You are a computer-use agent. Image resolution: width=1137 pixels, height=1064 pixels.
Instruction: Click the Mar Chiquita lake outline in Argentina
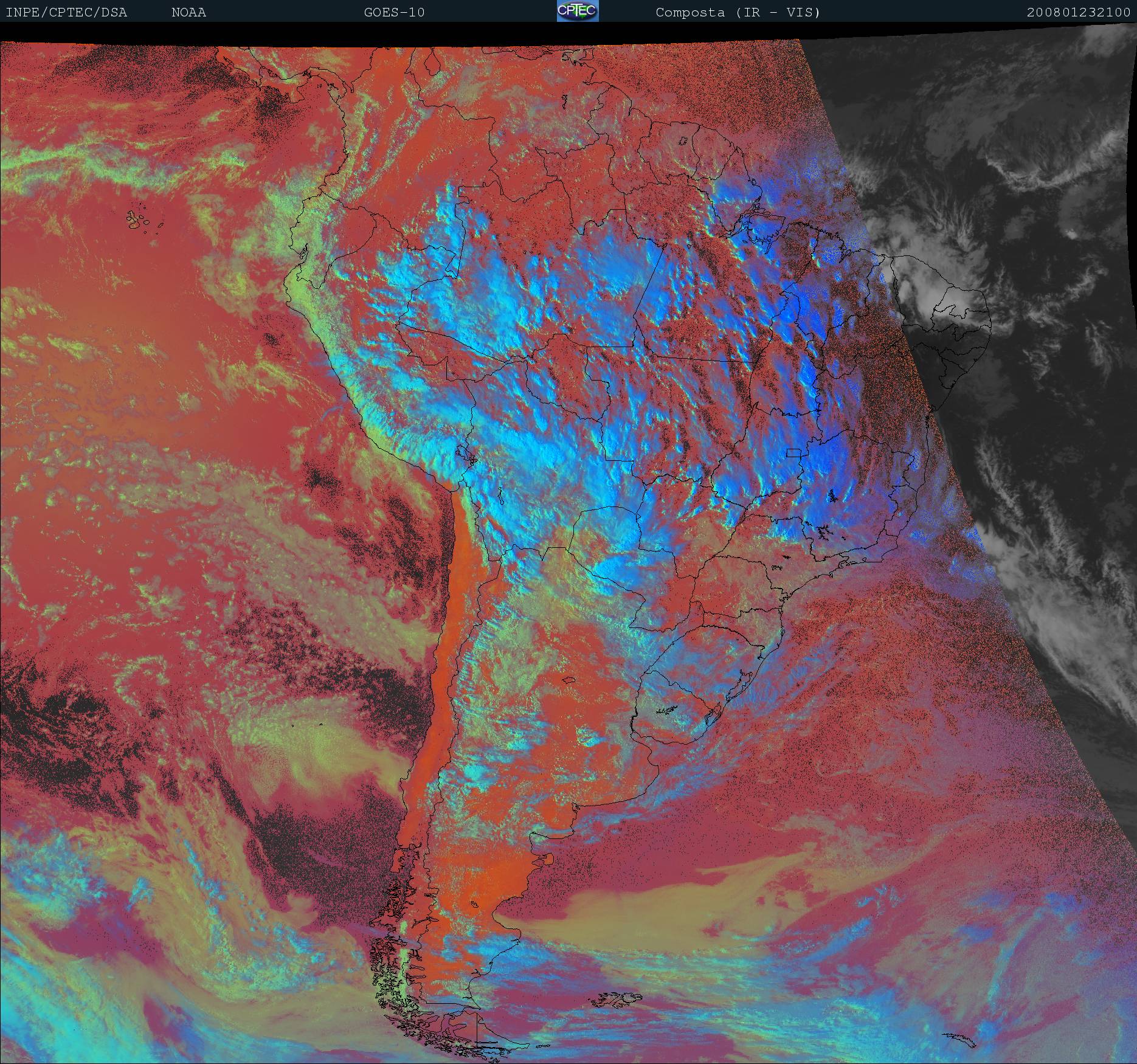(568, 680)
